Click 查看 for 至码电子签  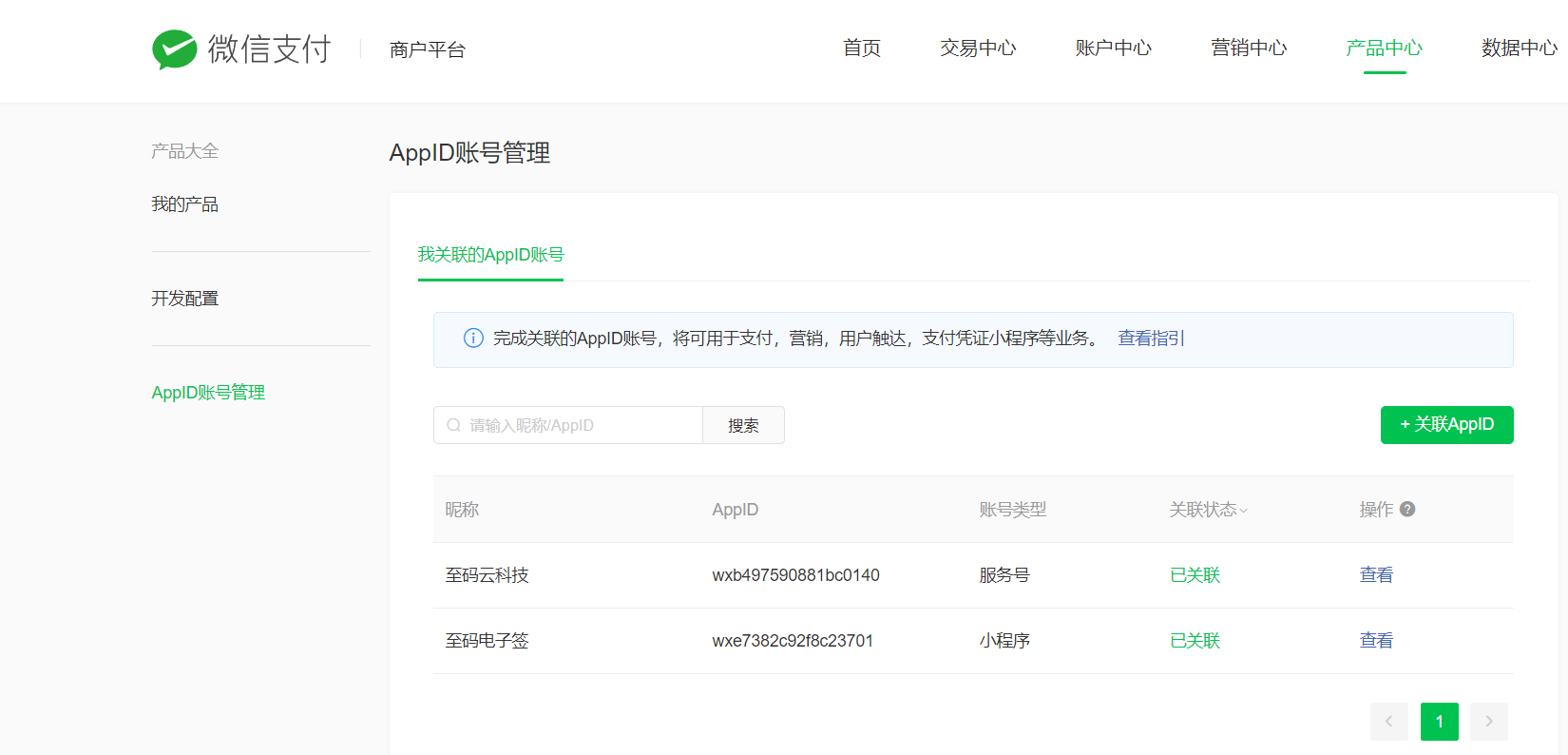[x=1376, y=641]
